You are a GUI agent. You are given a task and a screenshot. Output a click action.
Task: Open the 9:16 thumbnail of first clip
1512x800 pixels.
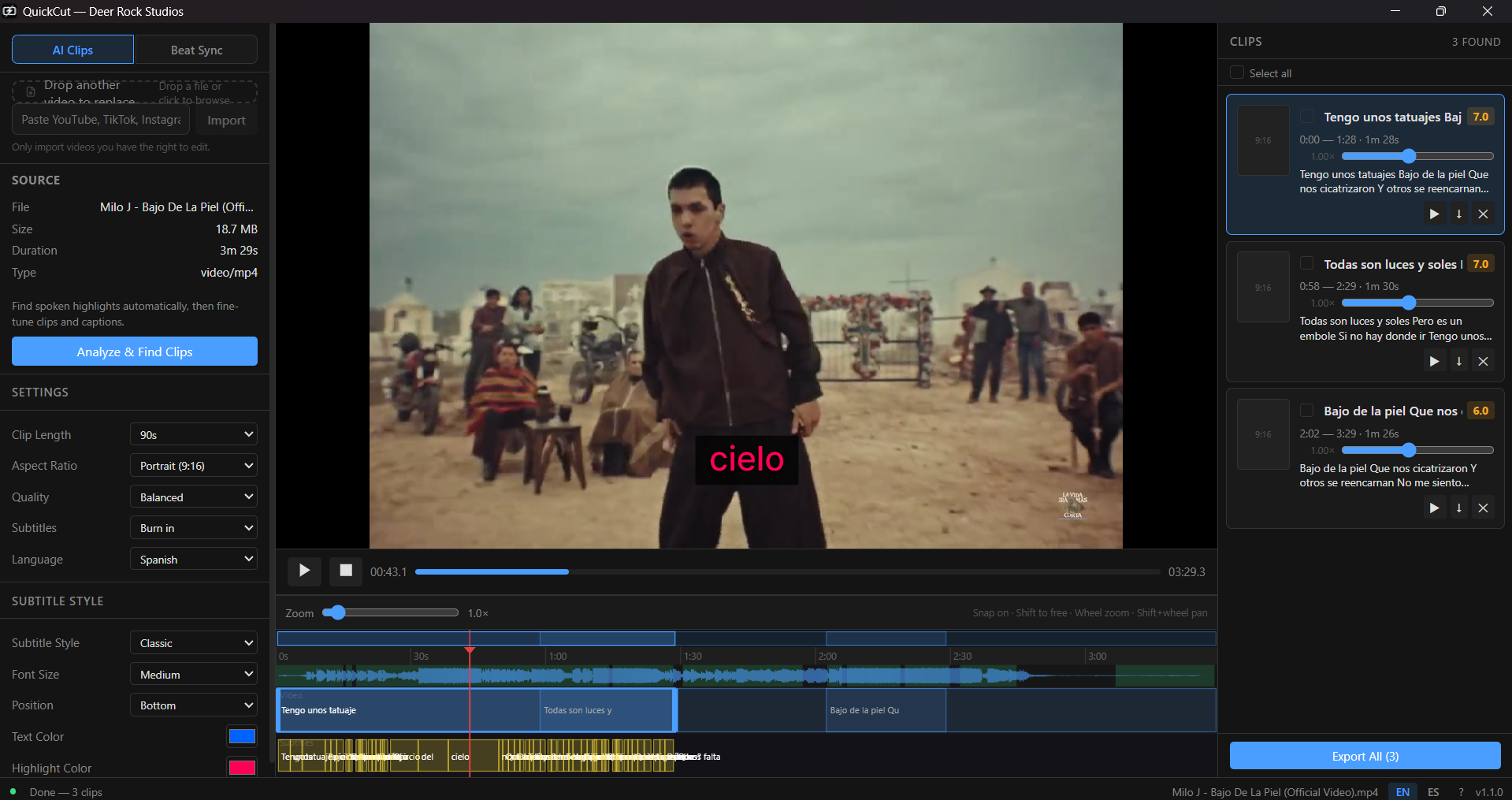point(1263,140)
